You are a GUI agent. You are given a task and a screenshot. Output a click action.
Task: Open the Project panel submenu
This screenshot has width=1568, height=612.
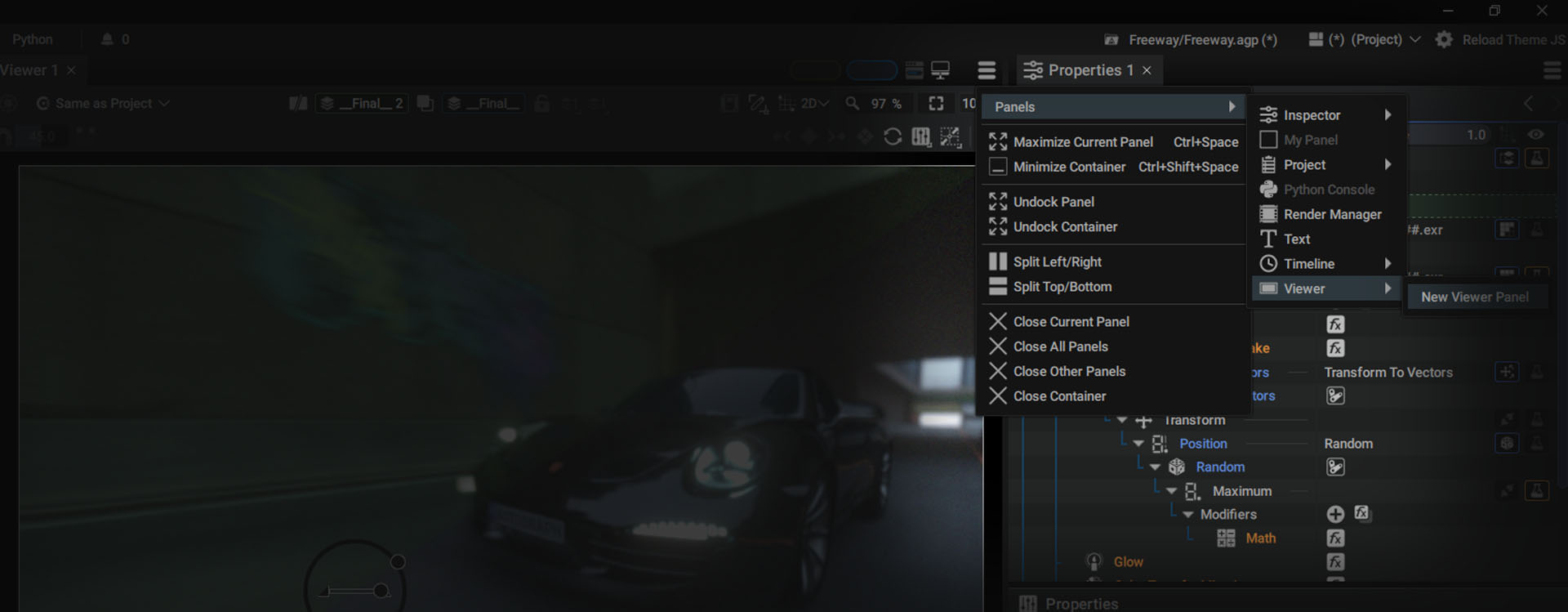[1325, 165]
